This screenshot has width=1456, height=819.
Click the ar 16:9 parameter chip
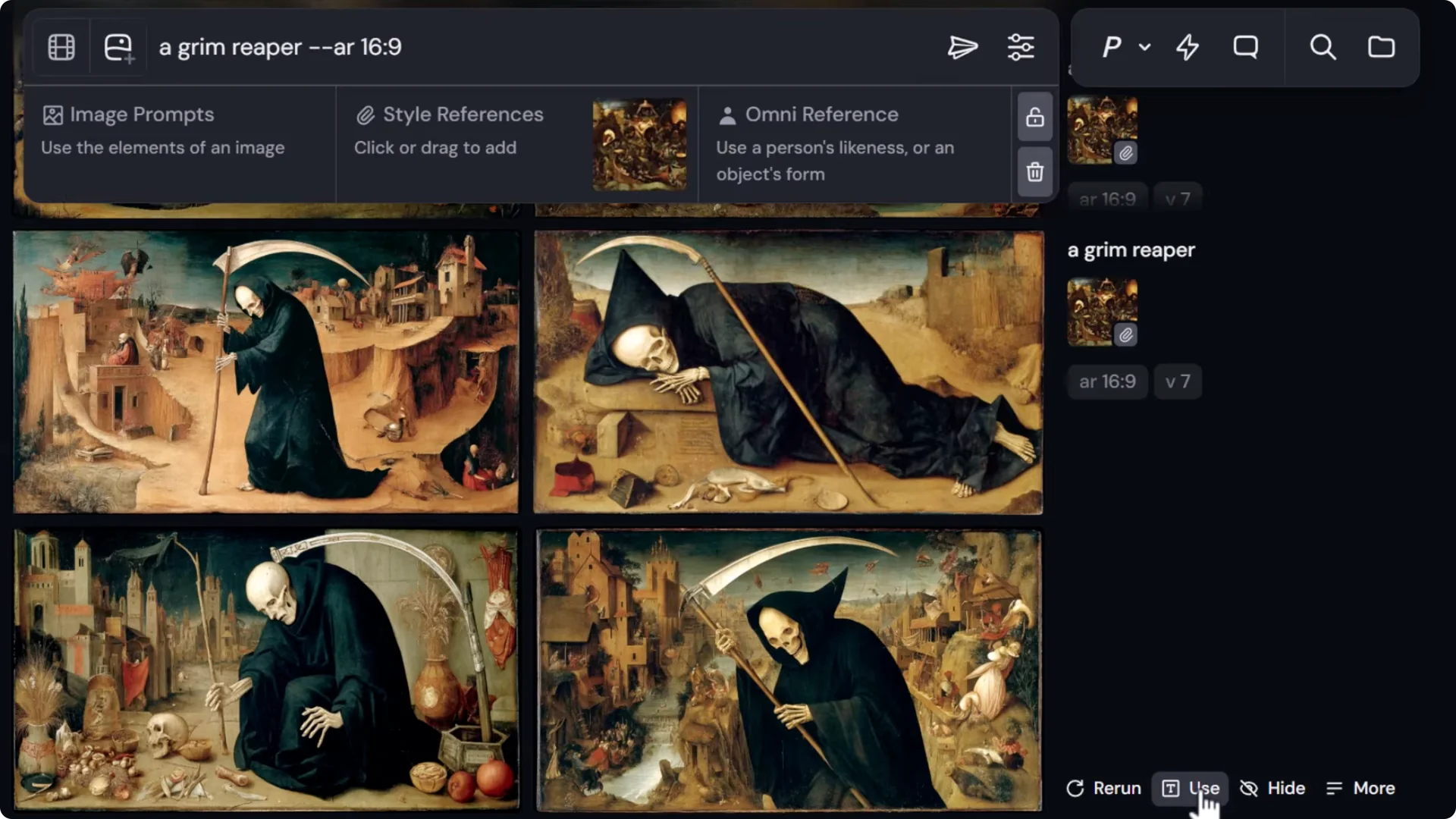[1106, 381]
